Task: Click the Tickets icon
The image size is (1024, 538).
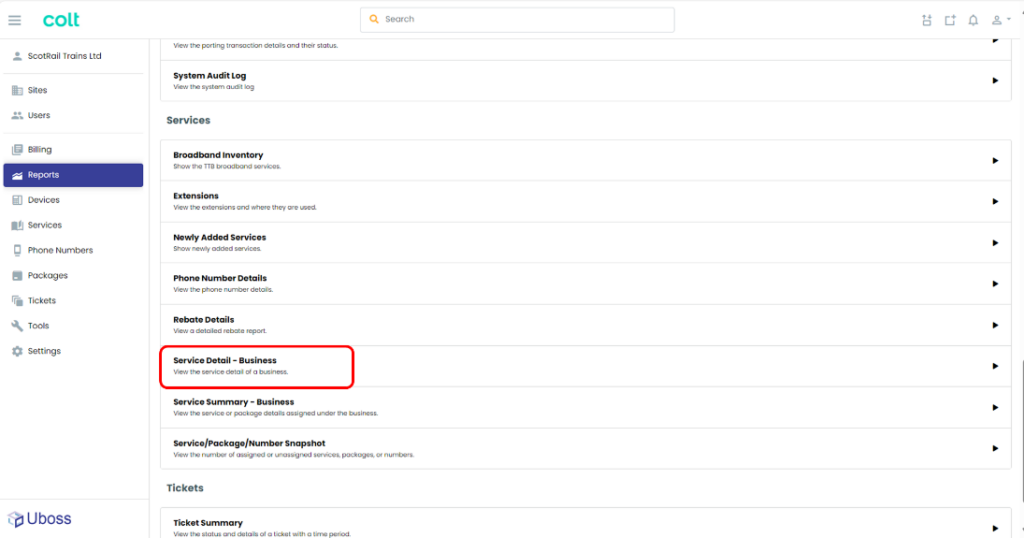Action: point(17,300)
